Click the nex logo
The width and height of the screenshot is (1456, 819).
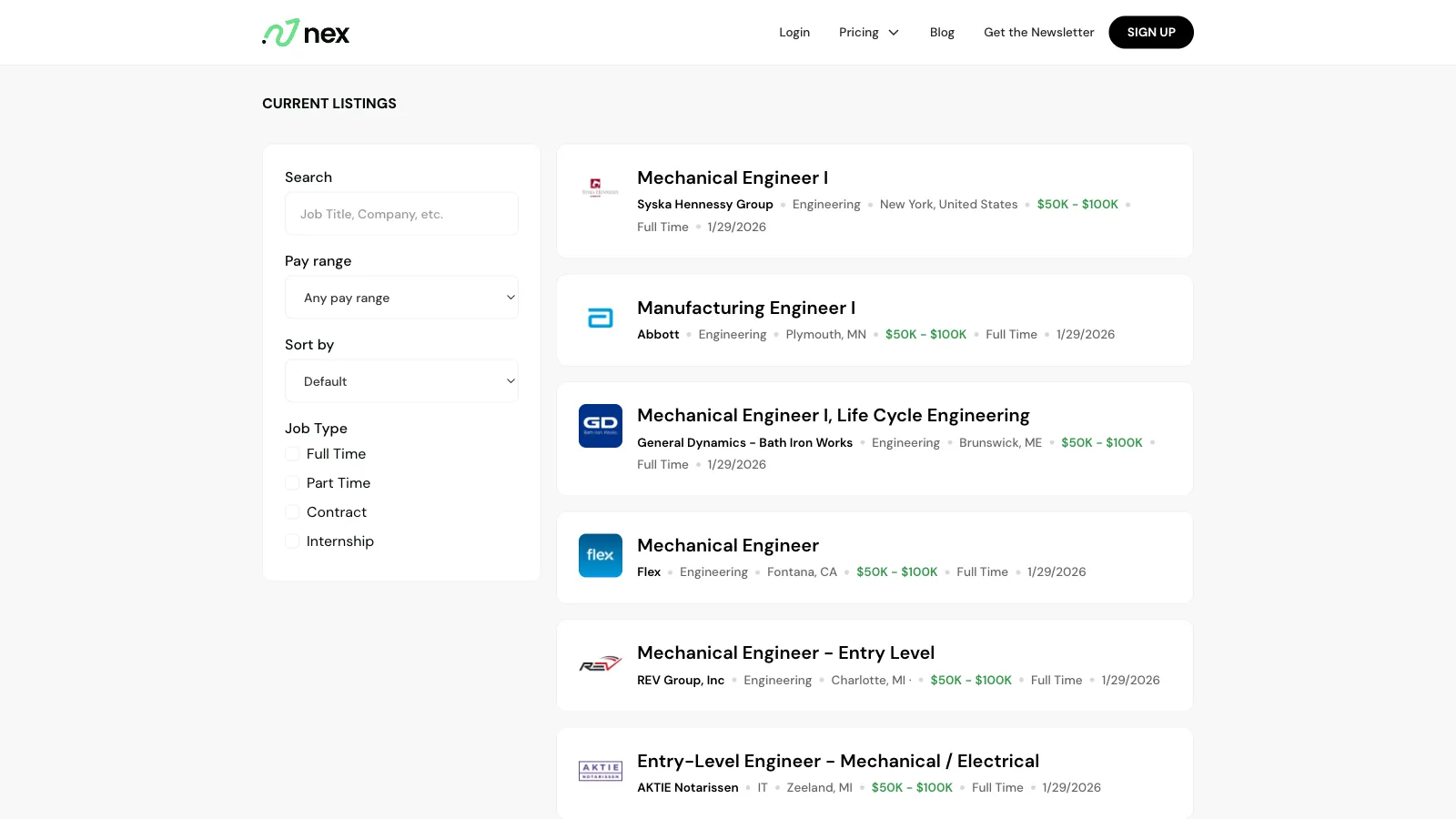pos(306,33)
